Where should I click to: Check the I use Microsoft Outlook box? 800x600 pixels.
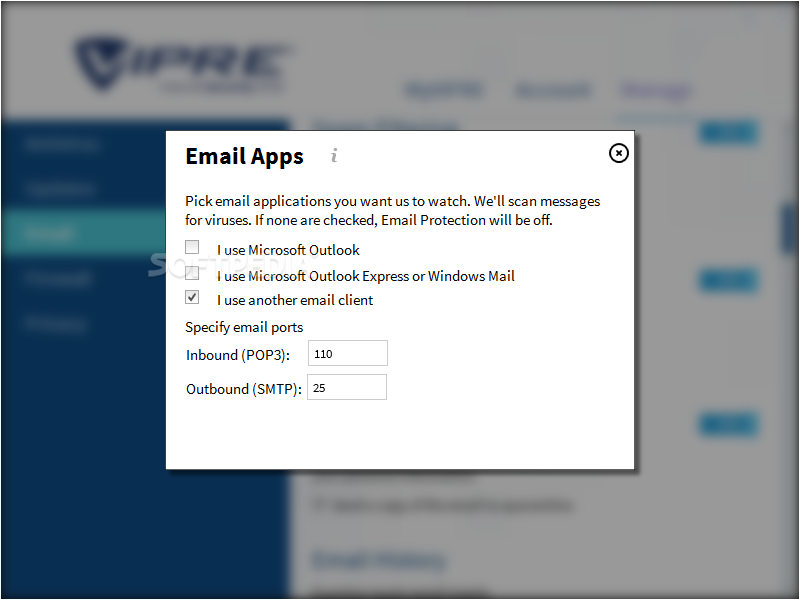tap(192, 247)
